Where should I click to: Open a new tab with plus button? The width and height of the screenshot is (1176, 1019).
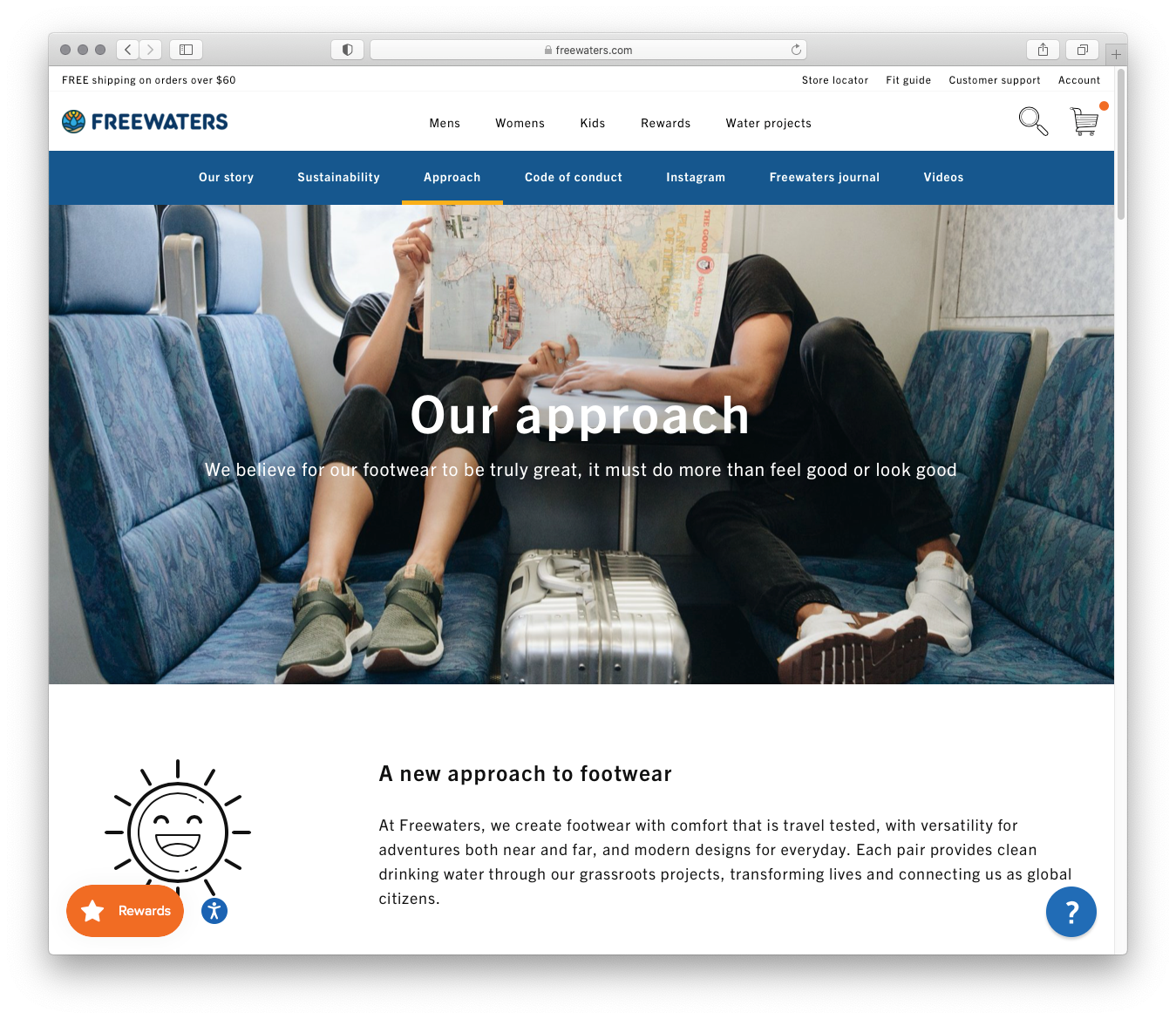[1116, 54]
